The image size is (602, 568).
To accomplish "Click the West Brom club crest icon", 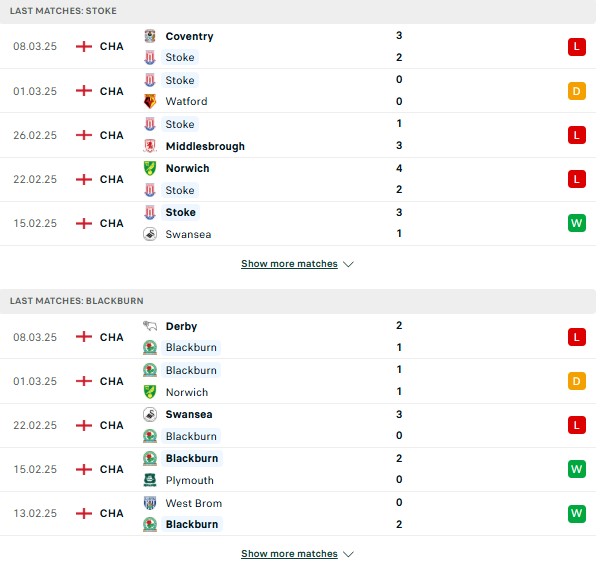I will pos(150,503).
